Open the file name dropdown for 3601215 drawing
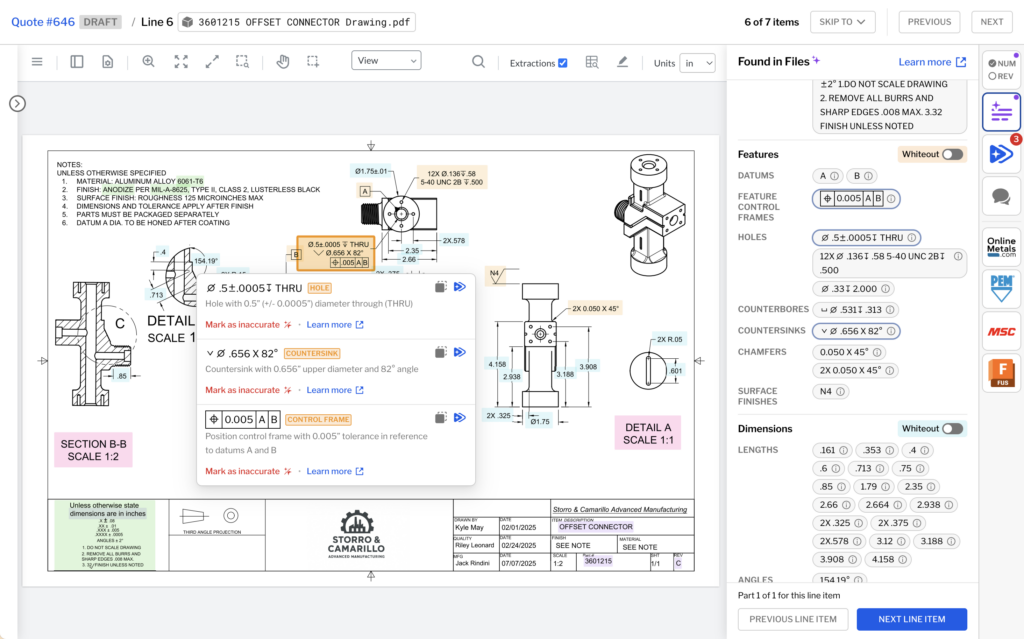Image resolution: width=1024 pixels, height=639 pixels. 297,22
